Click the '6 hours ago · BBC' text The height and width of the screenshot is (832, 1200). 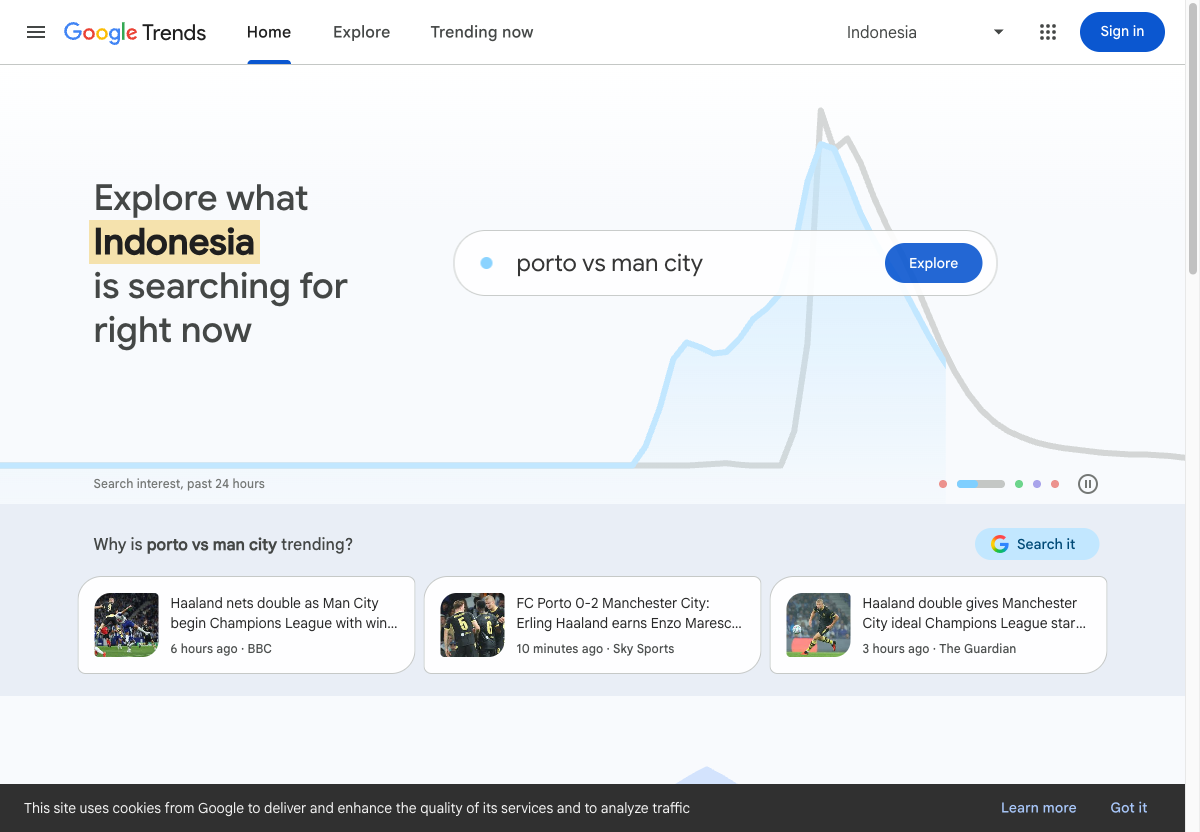coord(221,649)
